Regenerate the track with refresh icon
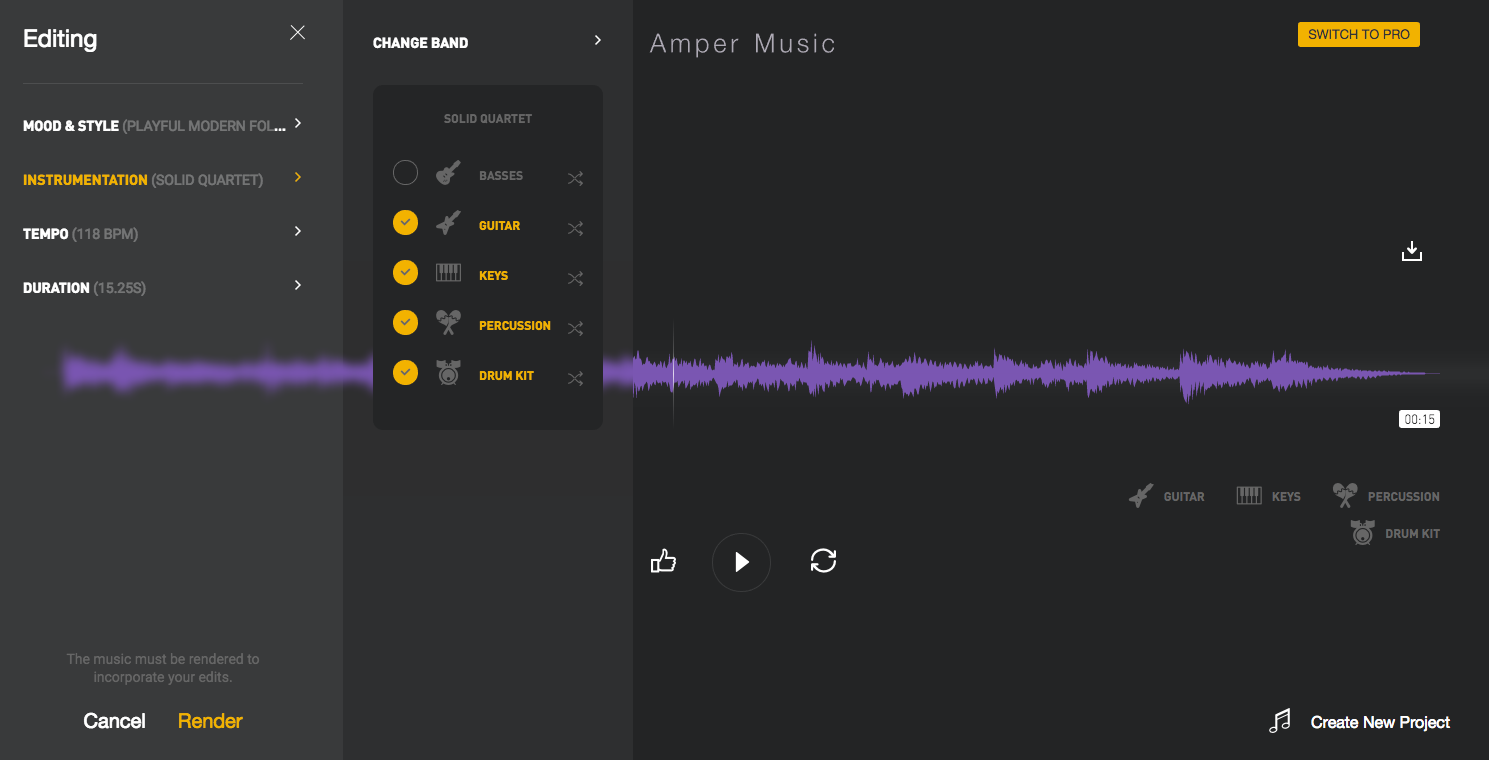1489x760 pixels. tap(823, 561)
